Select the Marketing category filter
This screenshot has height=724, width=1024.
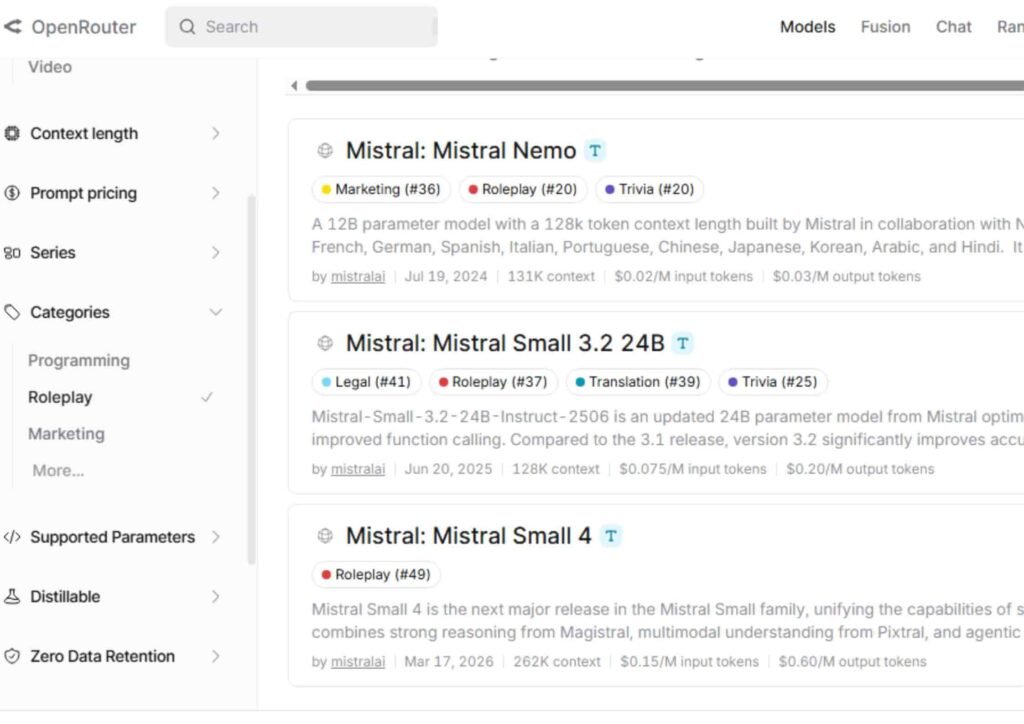(x=66, y=433)
